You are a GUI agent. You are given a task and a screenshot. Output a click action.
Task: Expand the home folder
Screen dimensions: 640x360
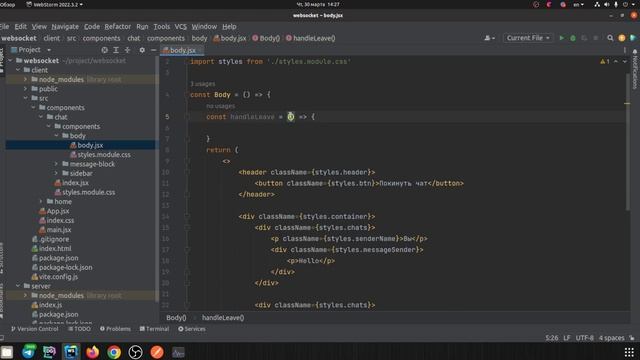pyautogui.click(x=41, y=202)
